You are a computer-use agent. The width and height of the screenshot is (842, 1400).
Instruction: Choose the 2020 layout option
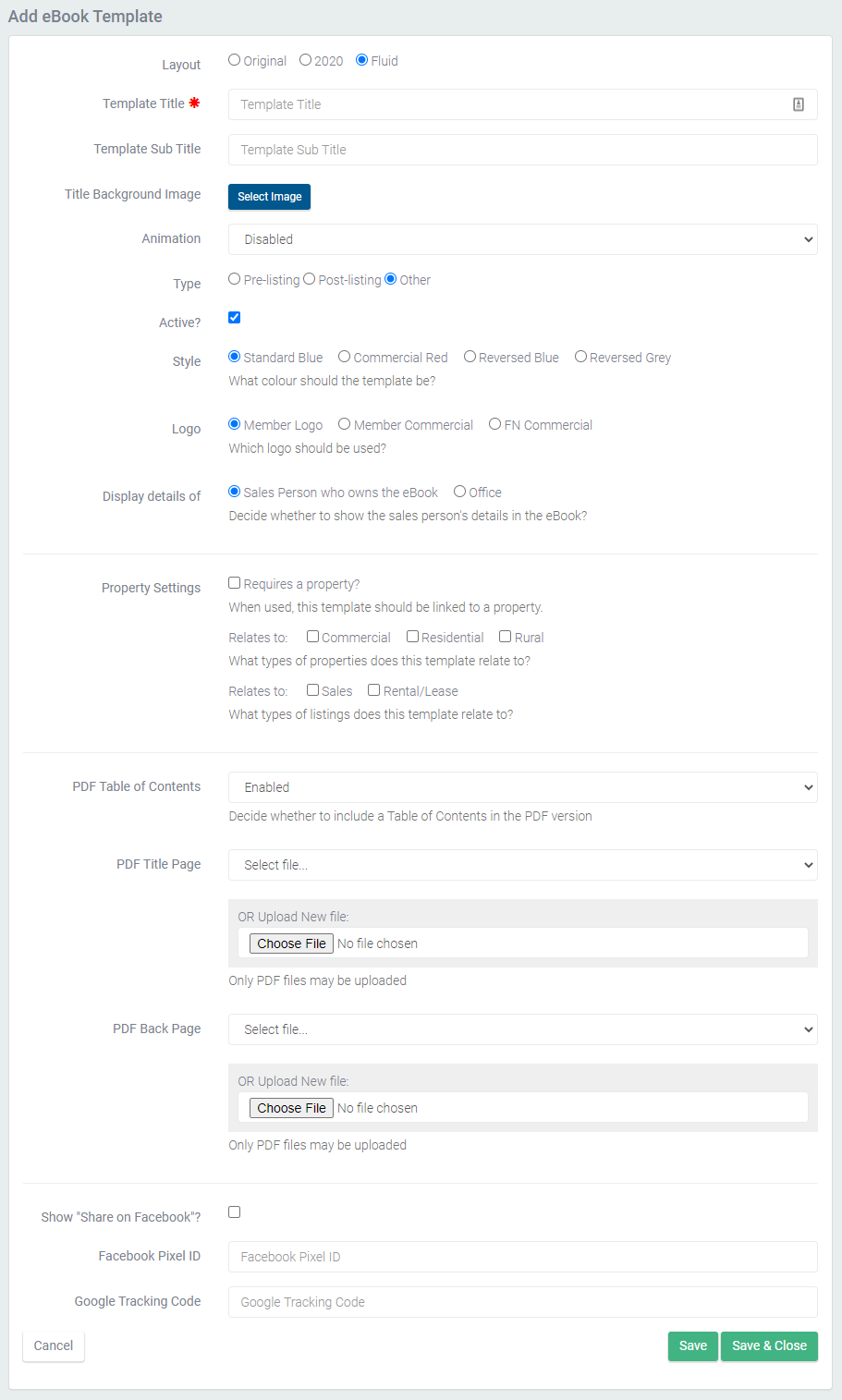[x=305, y=60]
